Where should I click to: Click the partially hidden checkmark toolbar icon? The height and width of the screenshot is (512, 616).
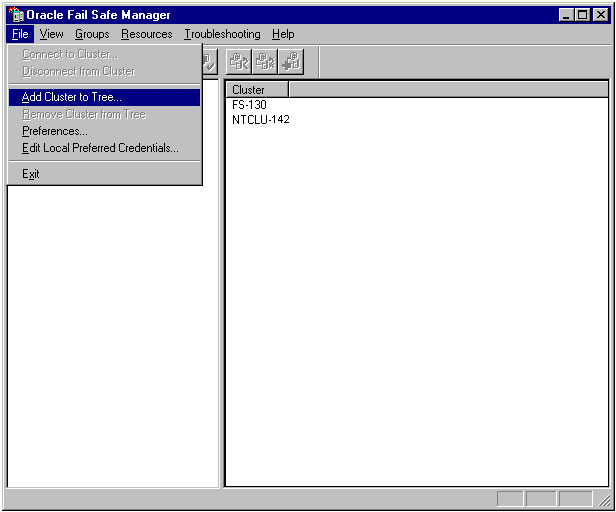tap(209, 62)
